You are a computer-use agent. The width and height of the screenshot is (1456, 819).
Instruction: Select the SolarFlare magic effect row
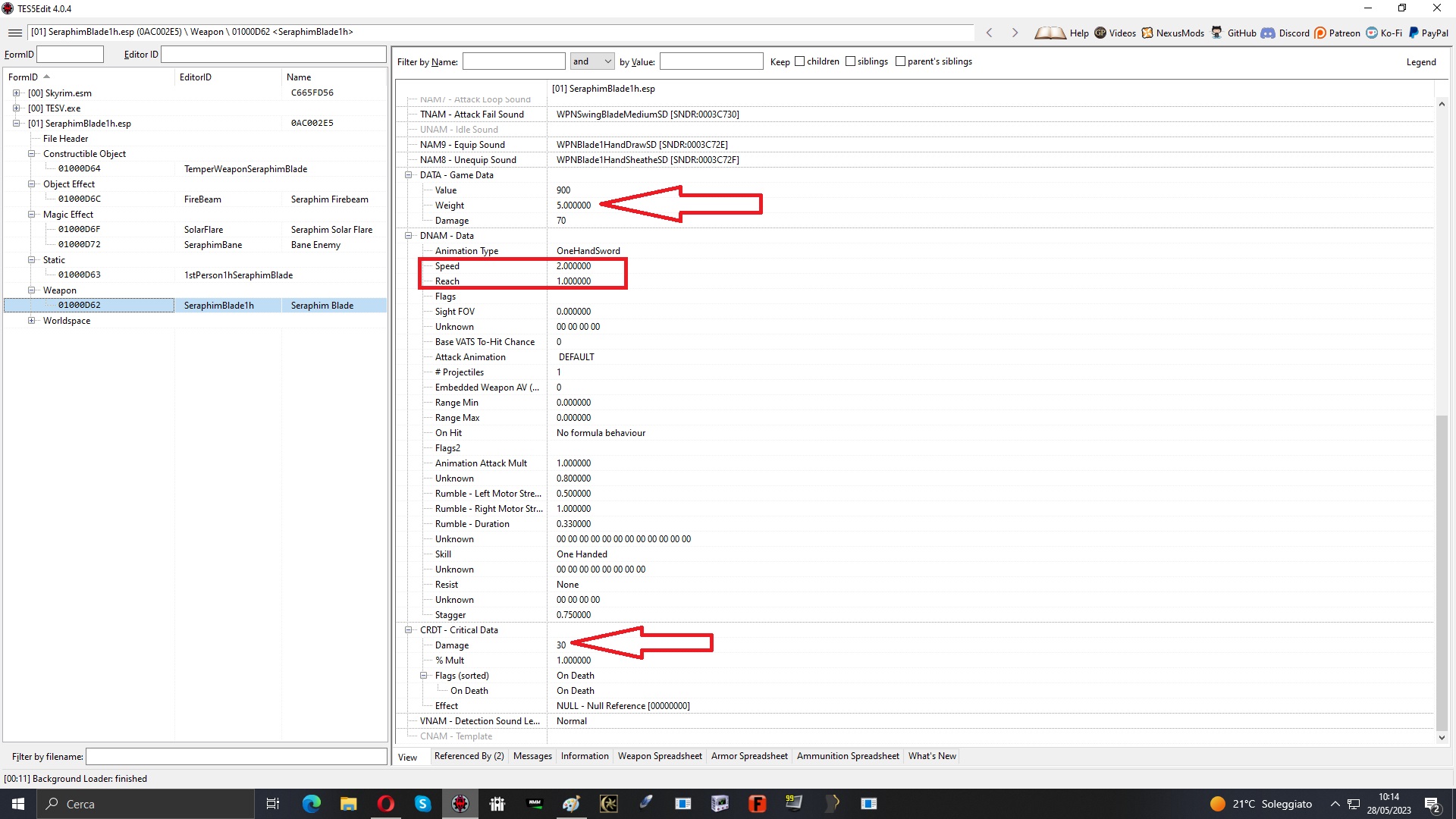click(x=196, y=229)
